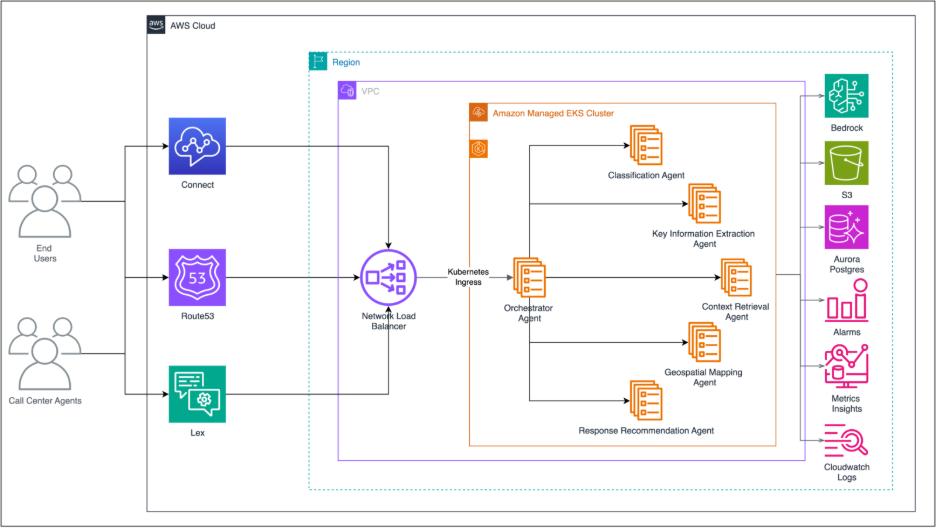936x528 pixels.
Task: Click the End Users group icon
Action: [45, 200]
